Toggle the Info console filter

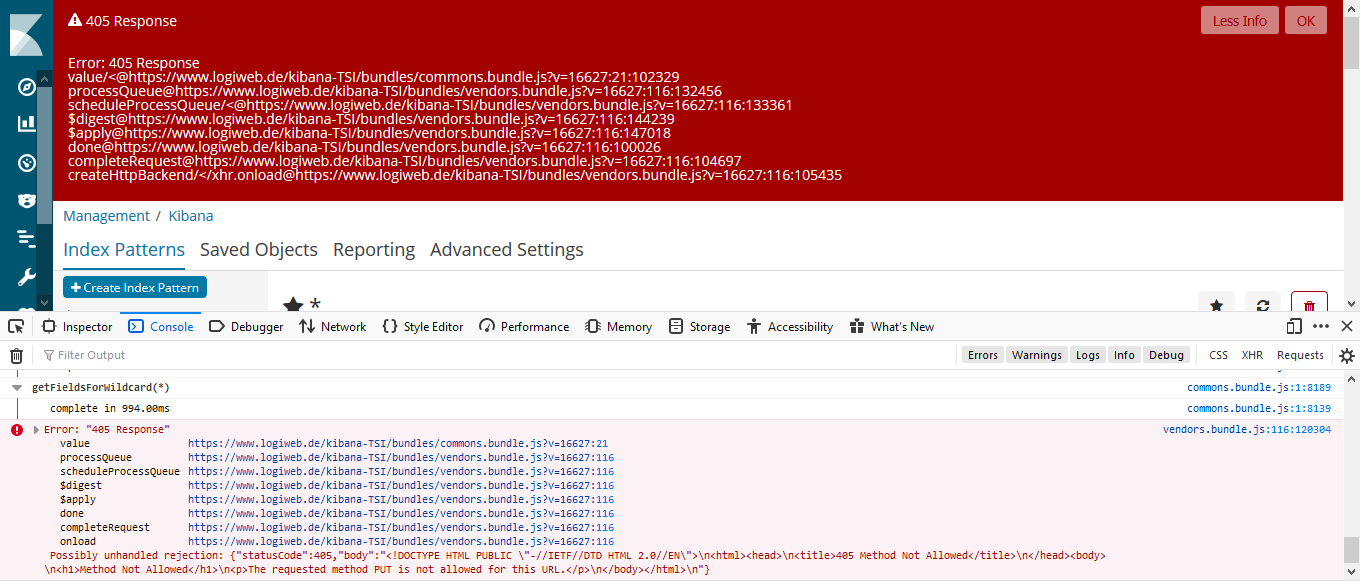(x=1124, y=355)
